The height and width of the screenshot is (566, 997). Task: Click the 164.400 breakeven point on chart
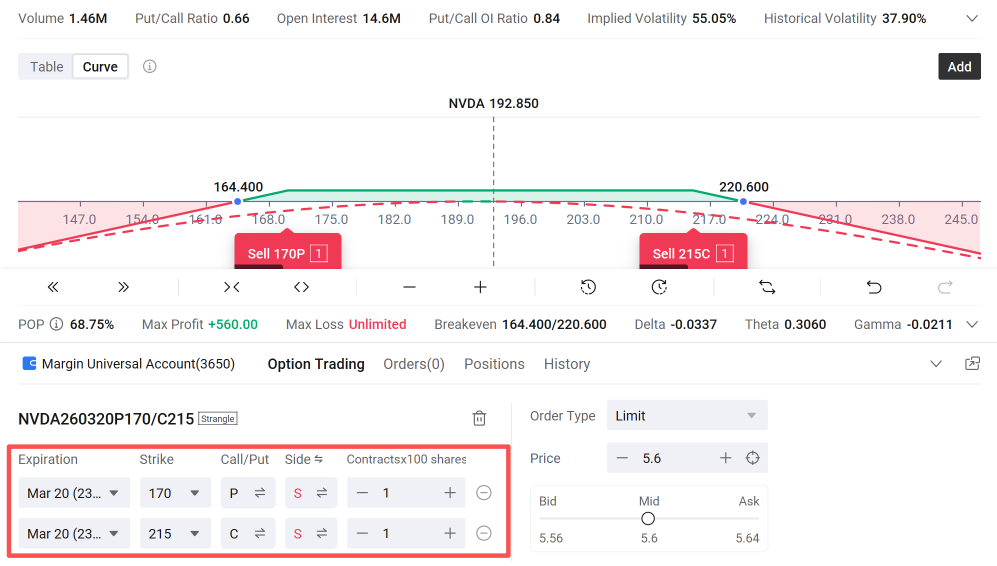tap(237, 202)
